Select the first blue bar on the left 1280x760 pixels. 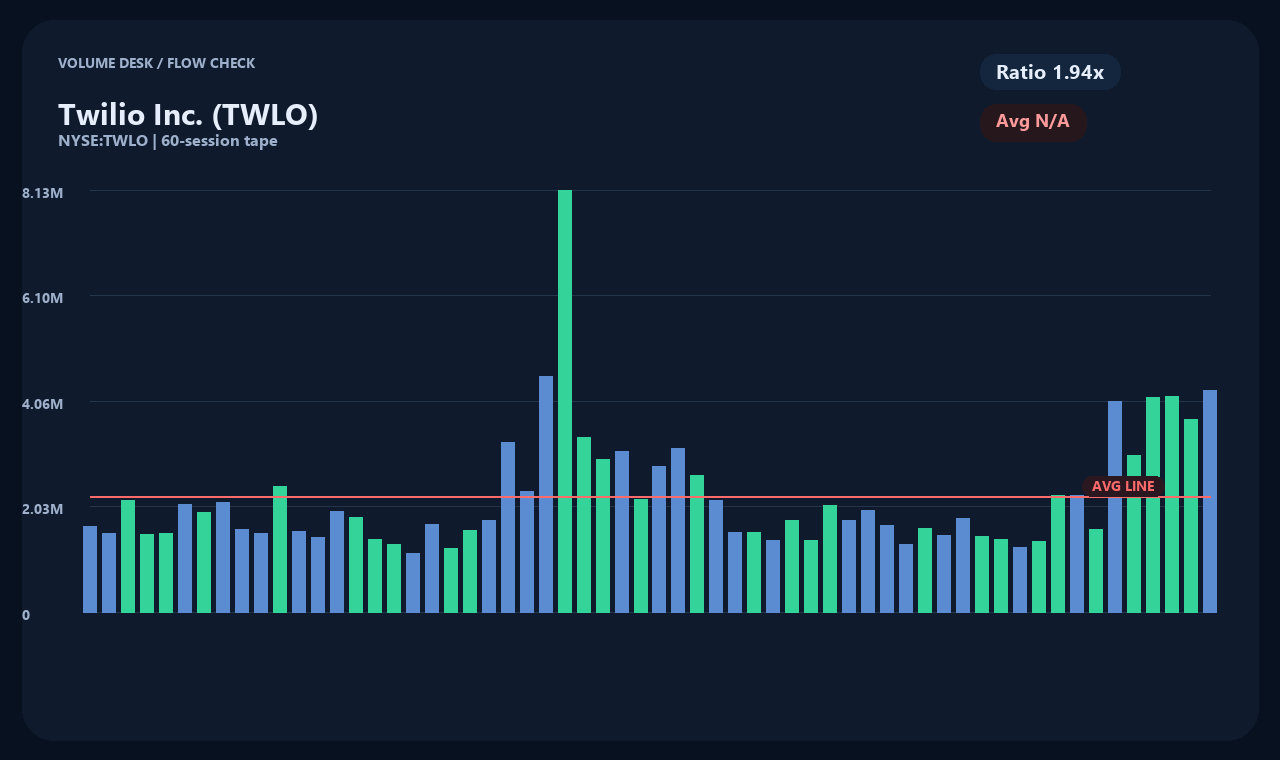tap(90, 569)
